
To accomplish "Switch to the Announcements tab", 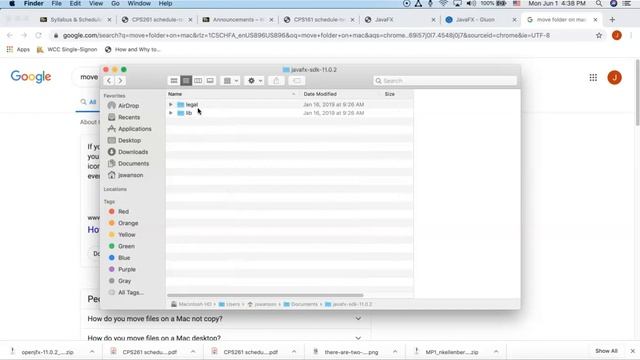I will (x=238, y=20).
